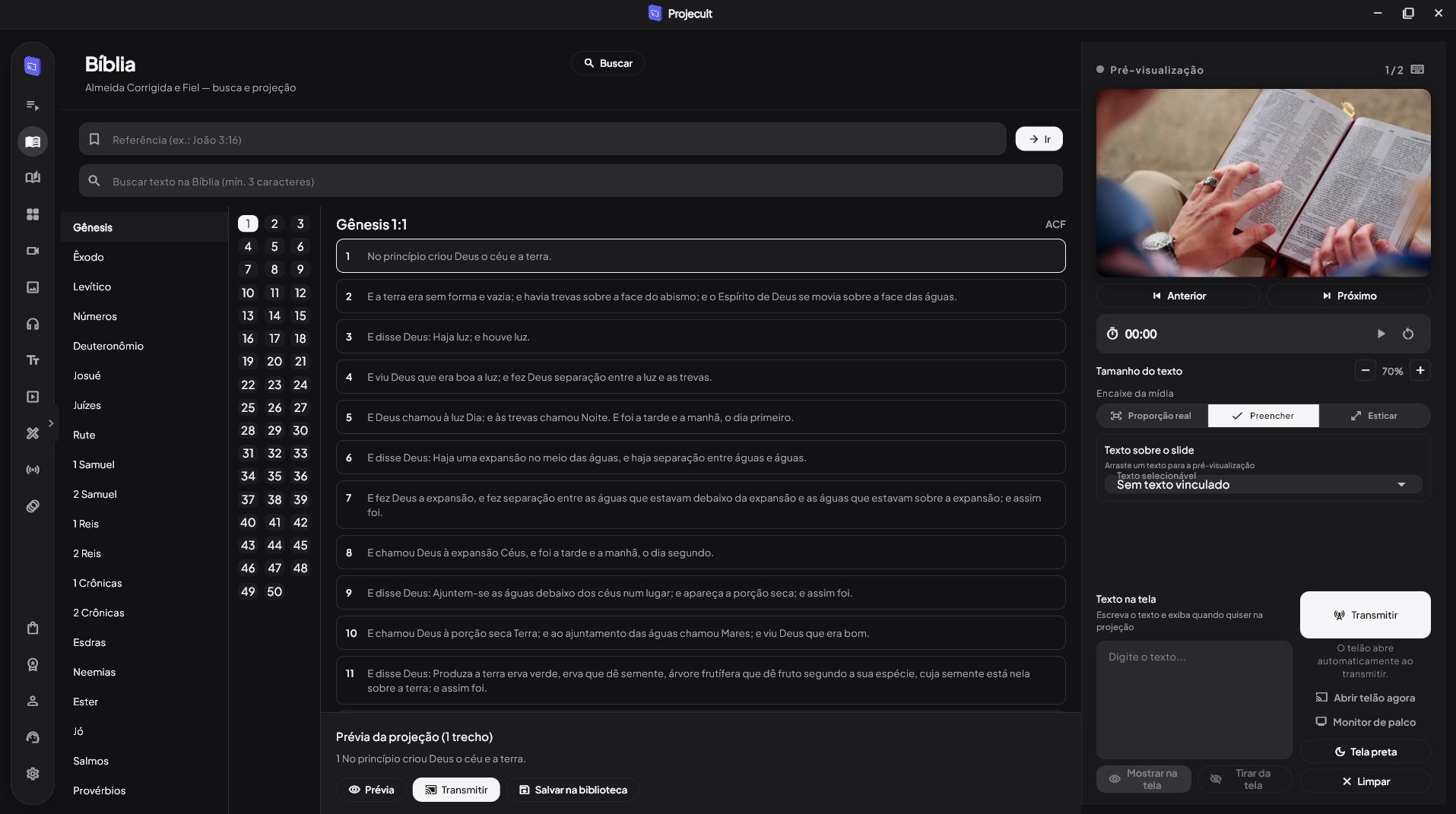This screenshot has width=1456, height=814.
Task: Click the camera icon in sidebar
Action: coord(33,251)
